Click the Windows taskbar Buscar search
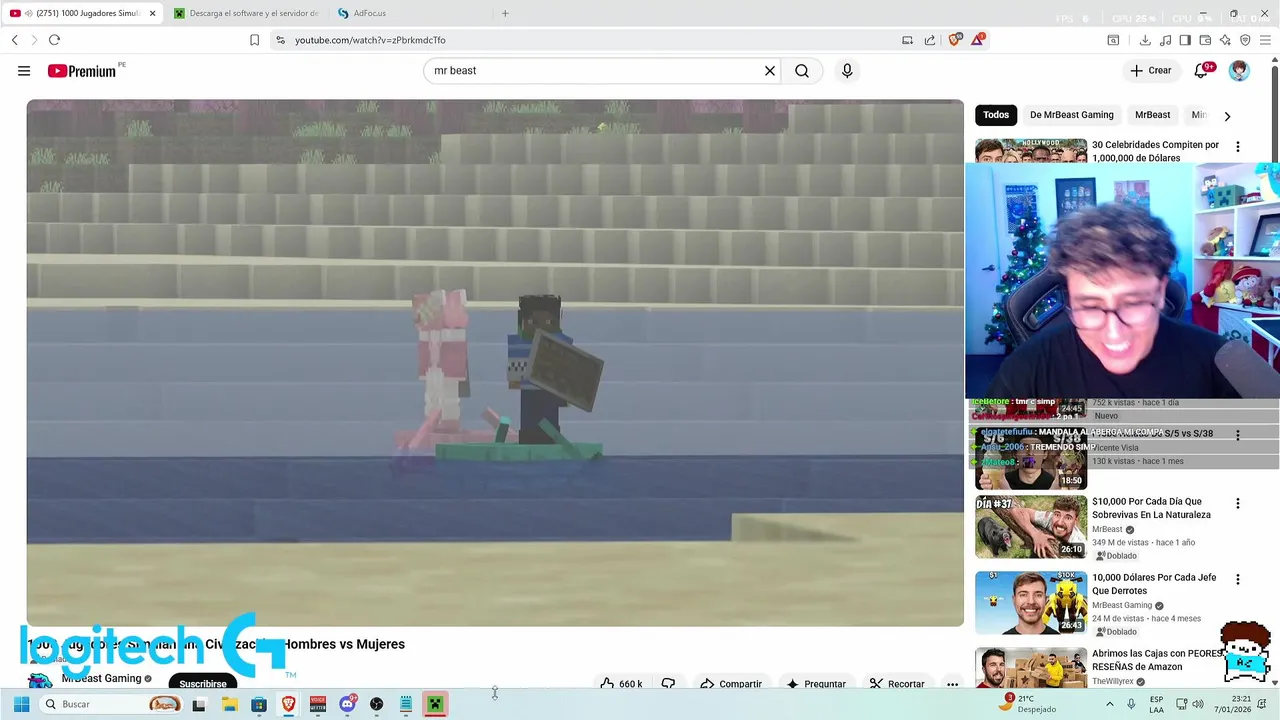 coord(113,704)
